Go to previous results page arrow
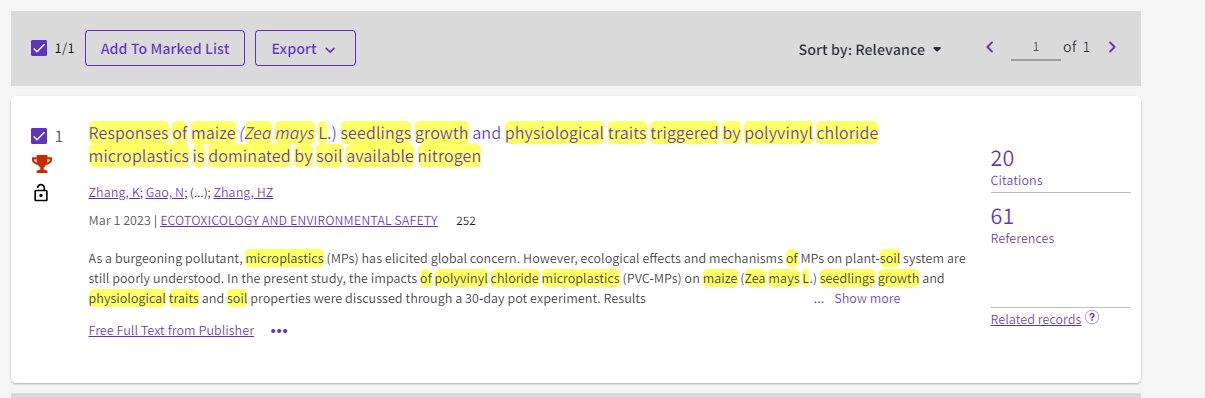Image resolution: width=1205 pixels, height=398 pixels. (x=990, y=47)
